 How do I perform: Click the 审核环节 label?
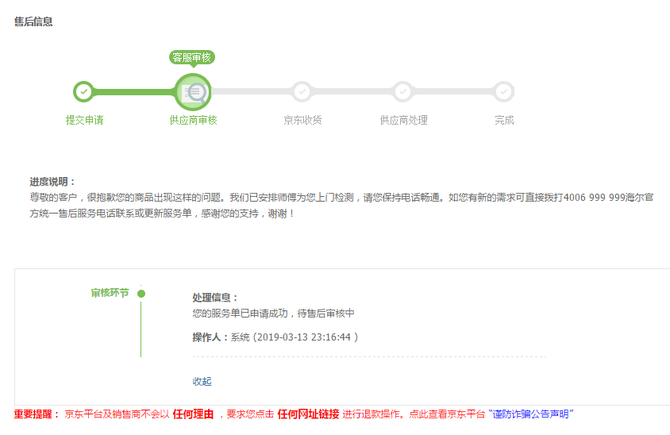[x=110, y=293]
